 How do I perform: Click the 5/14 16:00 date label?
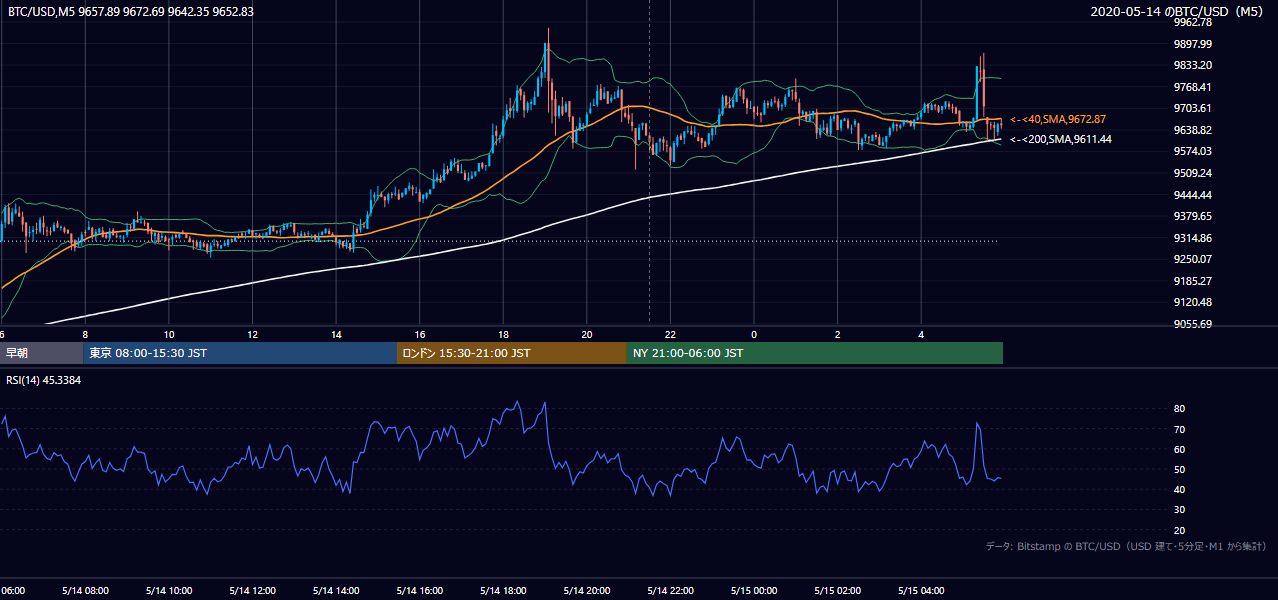pyautogui.click(x=420, y=591)
